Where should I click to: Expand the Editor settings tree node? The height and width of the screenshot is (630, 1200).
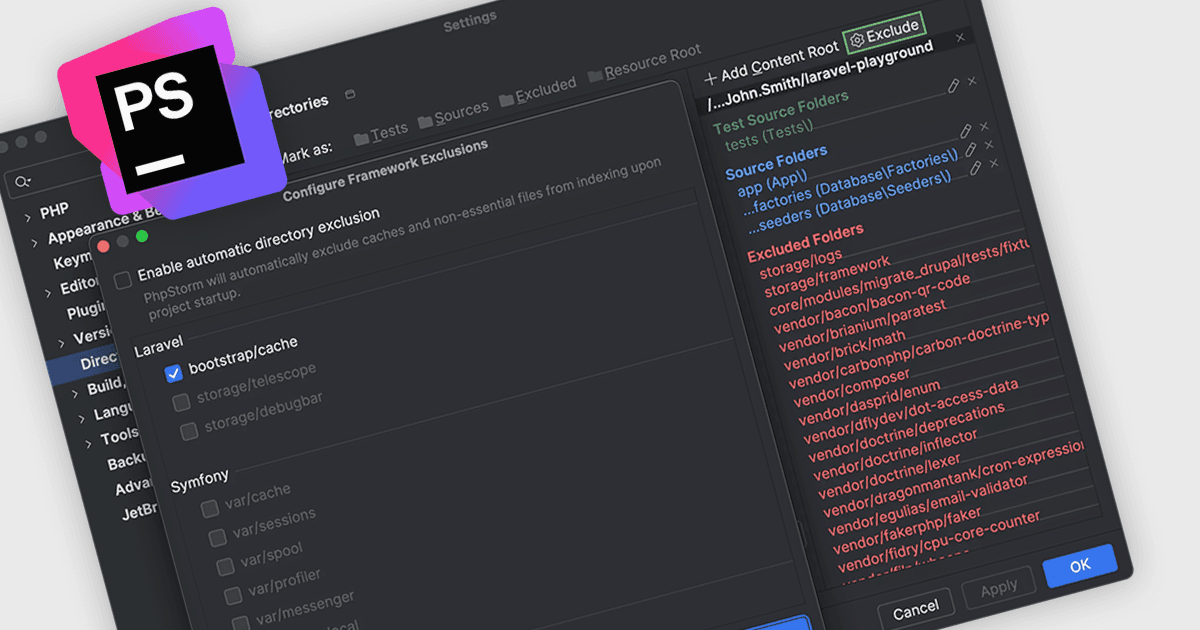pyautogui.click(x=47, y=292)
